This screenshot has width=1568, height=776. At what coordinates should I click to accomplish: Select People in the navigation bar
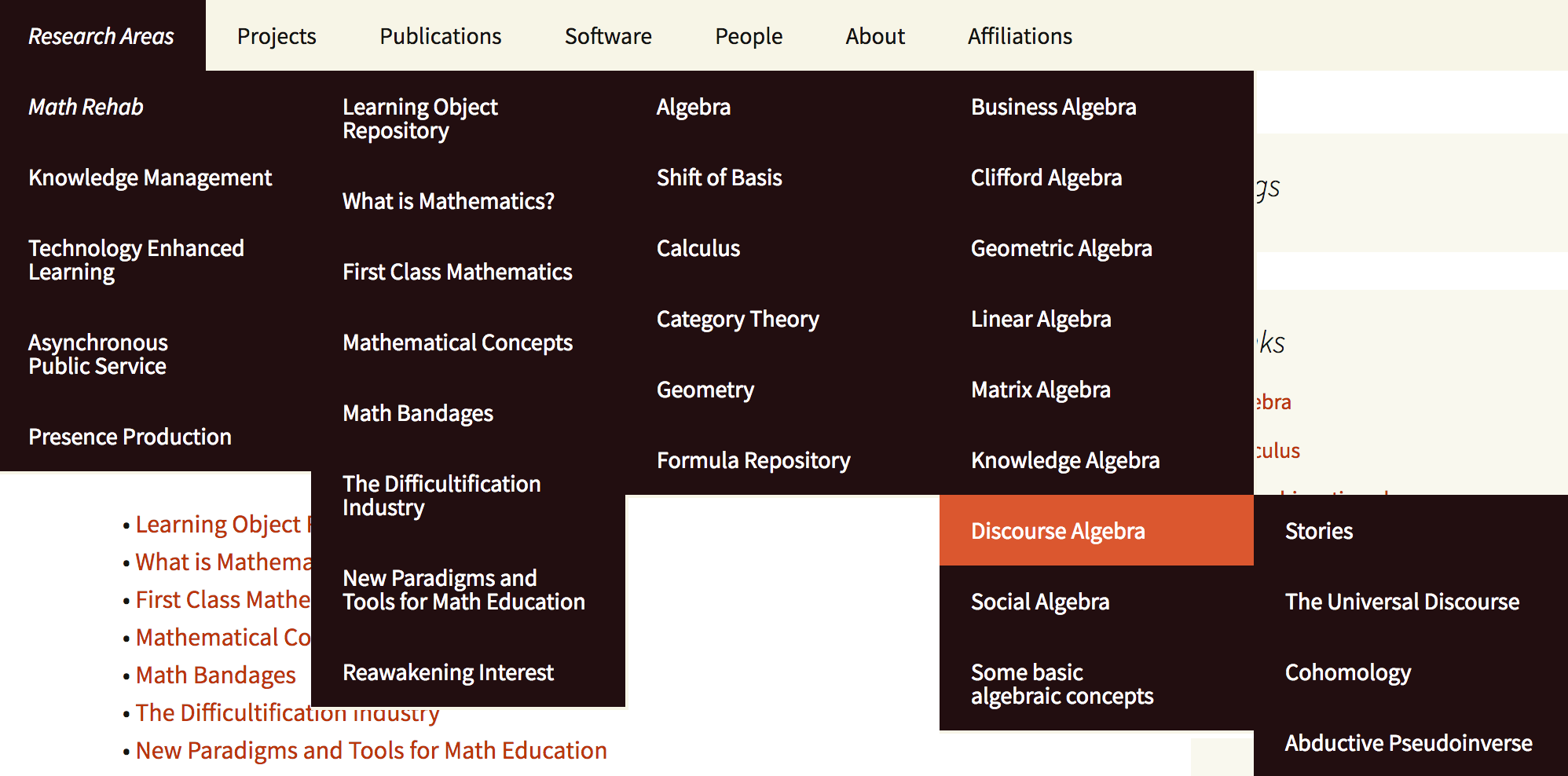coord(749,36)
